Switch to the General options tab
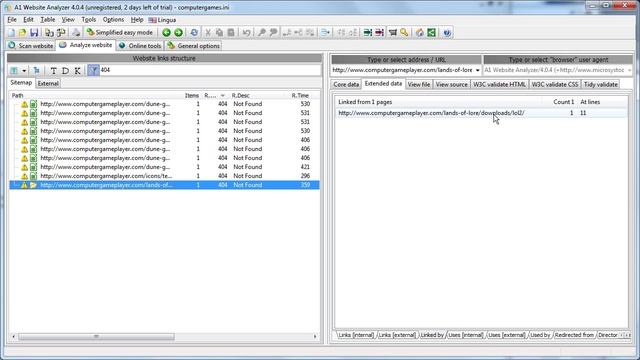Screen dimensions: 640x360 (x=194, y=46)
